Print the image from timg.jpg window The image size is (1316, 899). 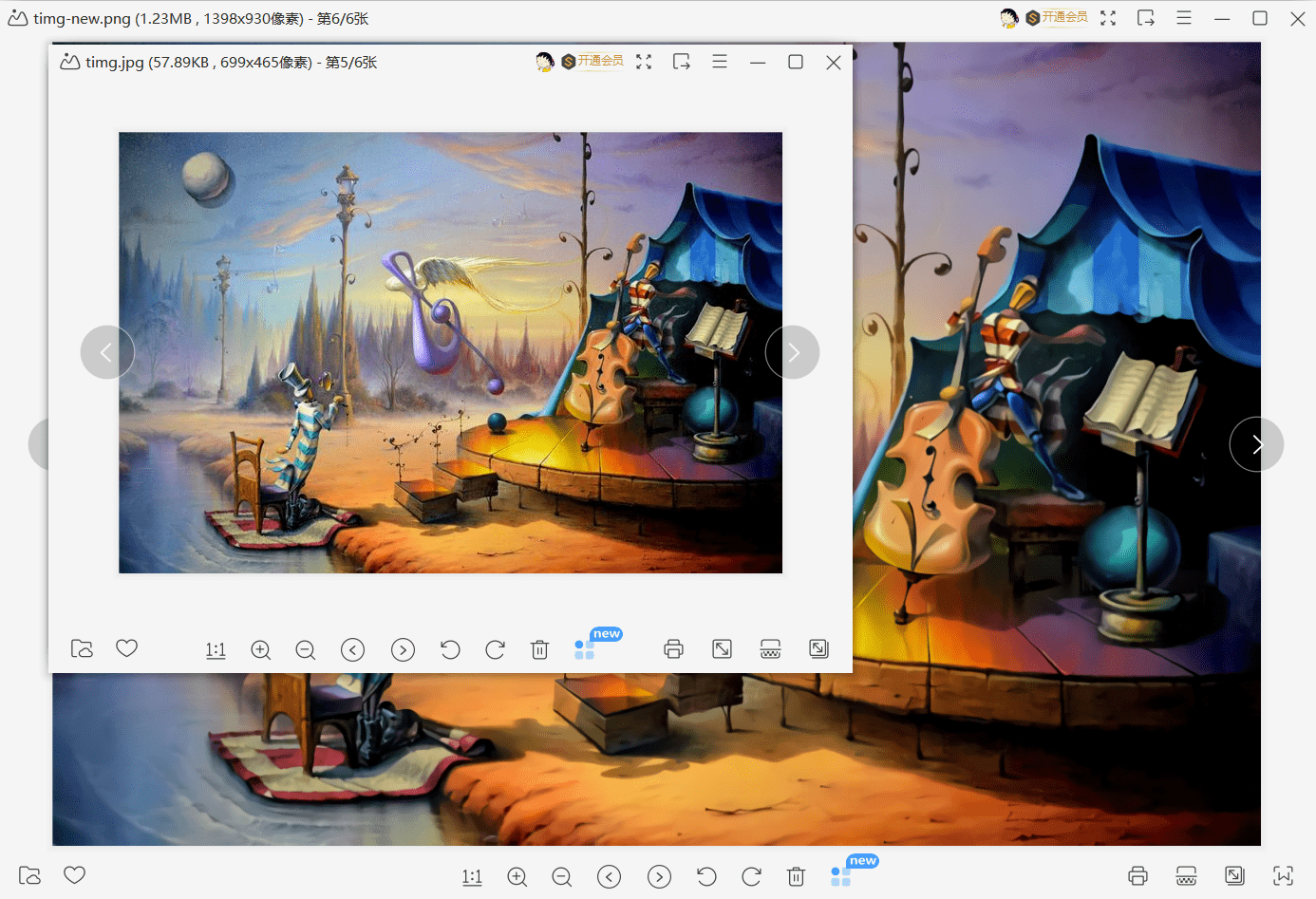(x=674, y=649)
